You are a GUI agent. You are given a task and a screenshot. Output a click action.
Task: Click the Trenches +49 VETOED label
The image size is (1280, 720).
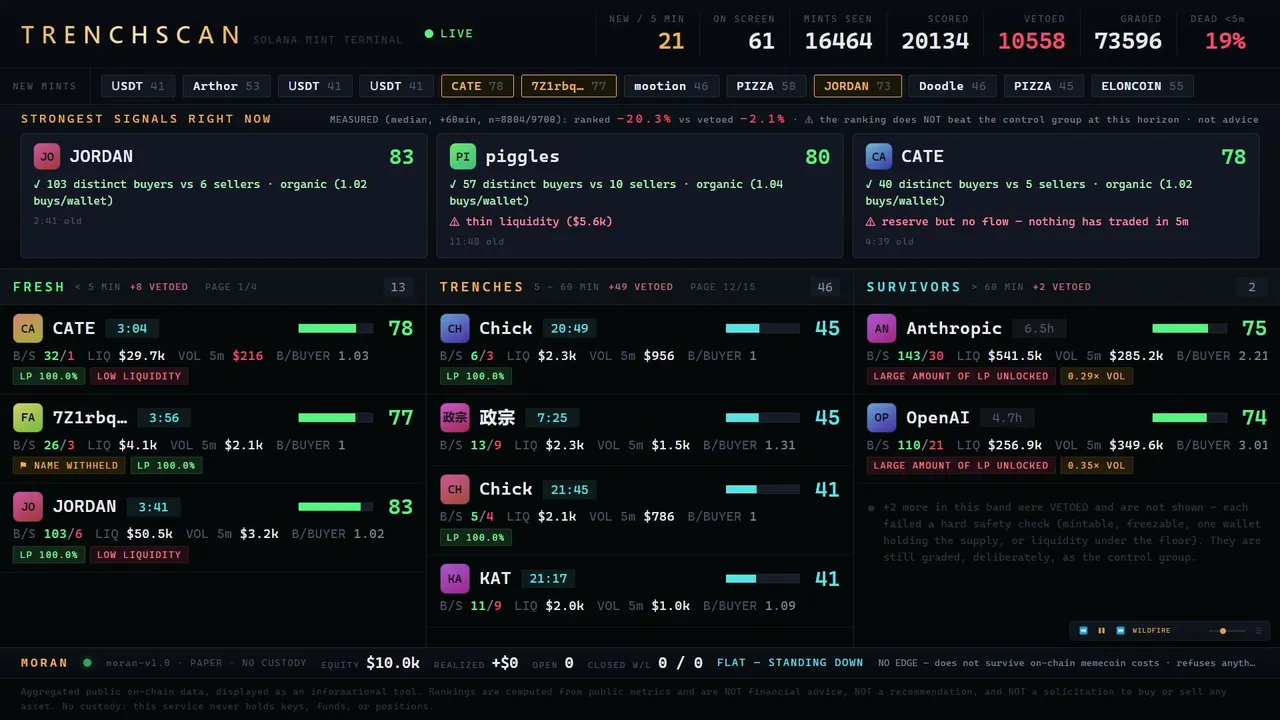click(x=640, y=287)
